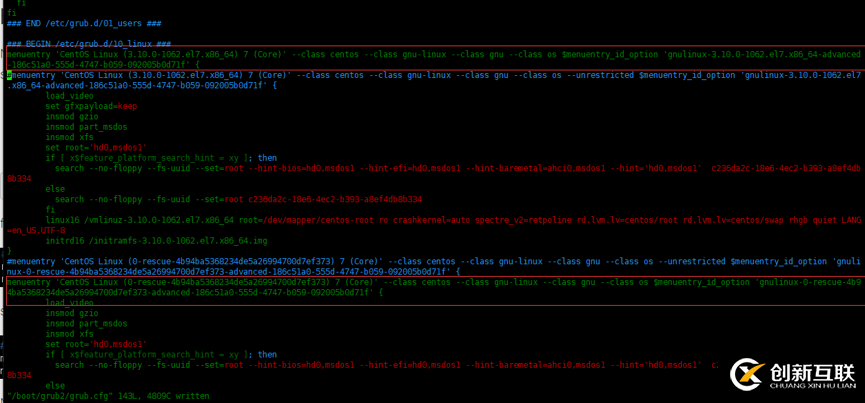Click 'insmod gzio' directly below set gfxpayload=keep
This screenshot has height=403, width=865.
tap(71, 116)
